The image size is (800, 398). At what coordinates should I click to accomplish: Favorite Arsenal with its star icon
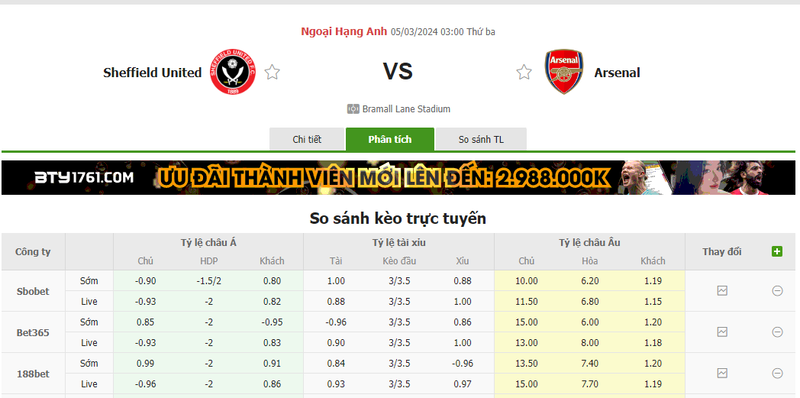524,72
